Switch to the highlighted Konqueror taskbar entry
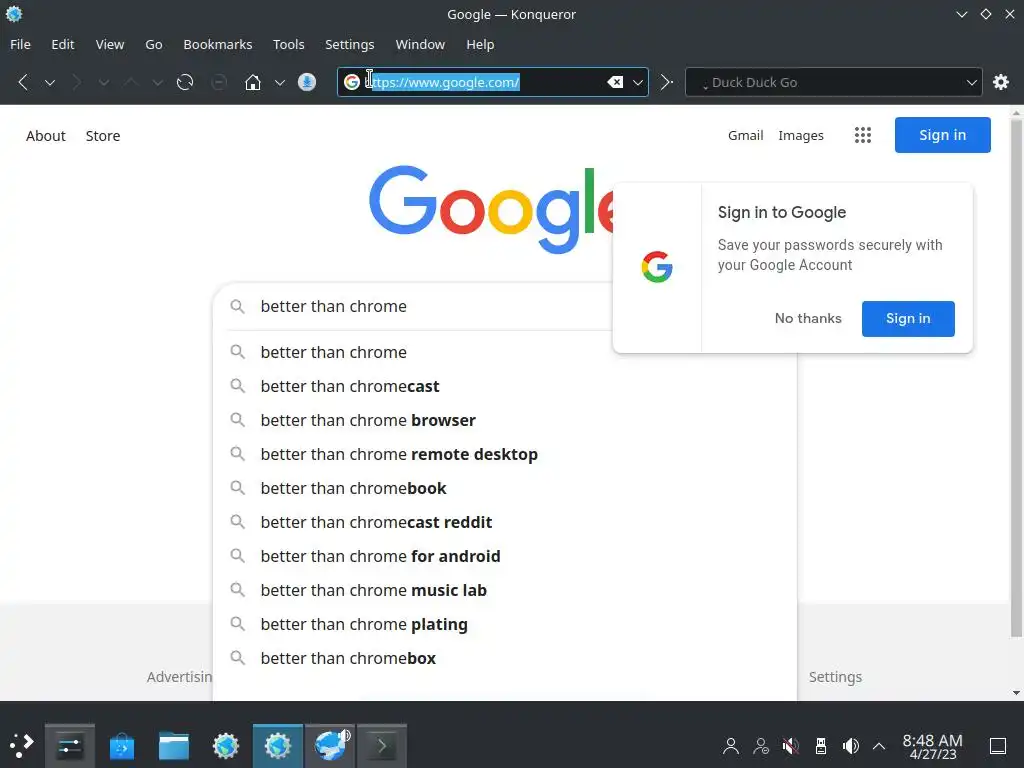The image size is (1024, 768). 278,746
